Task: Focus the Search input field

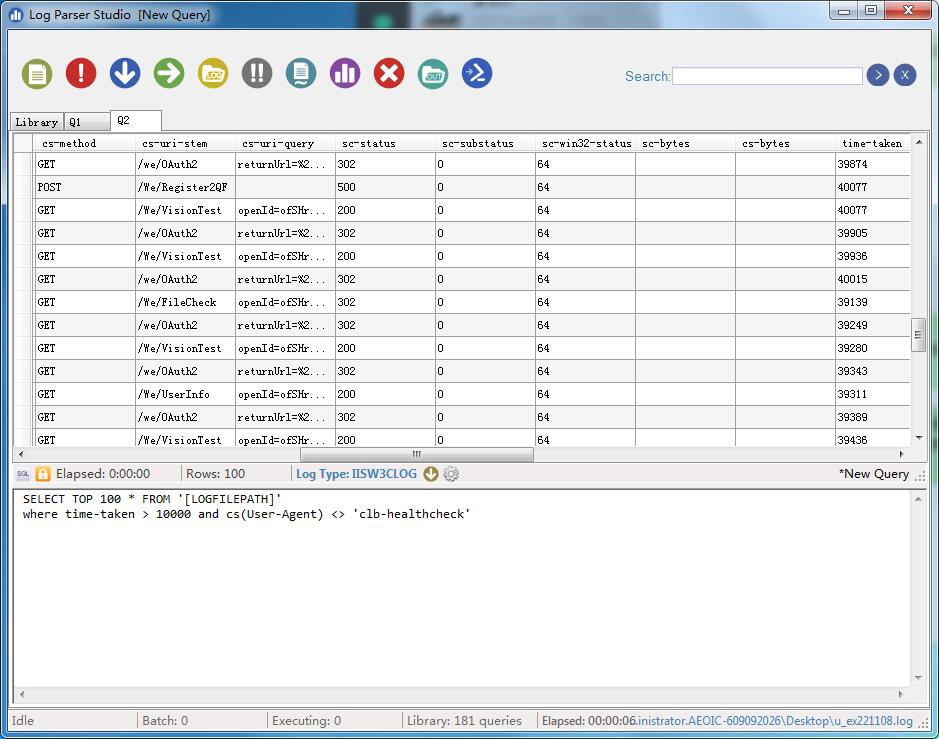Action: tap(767, 76)
